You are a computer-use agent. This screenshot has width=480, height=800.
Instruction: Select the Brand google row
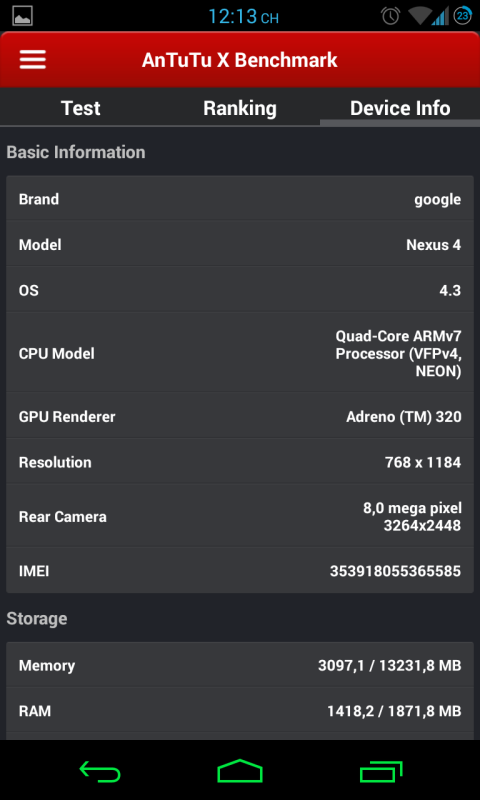[240, 198]
